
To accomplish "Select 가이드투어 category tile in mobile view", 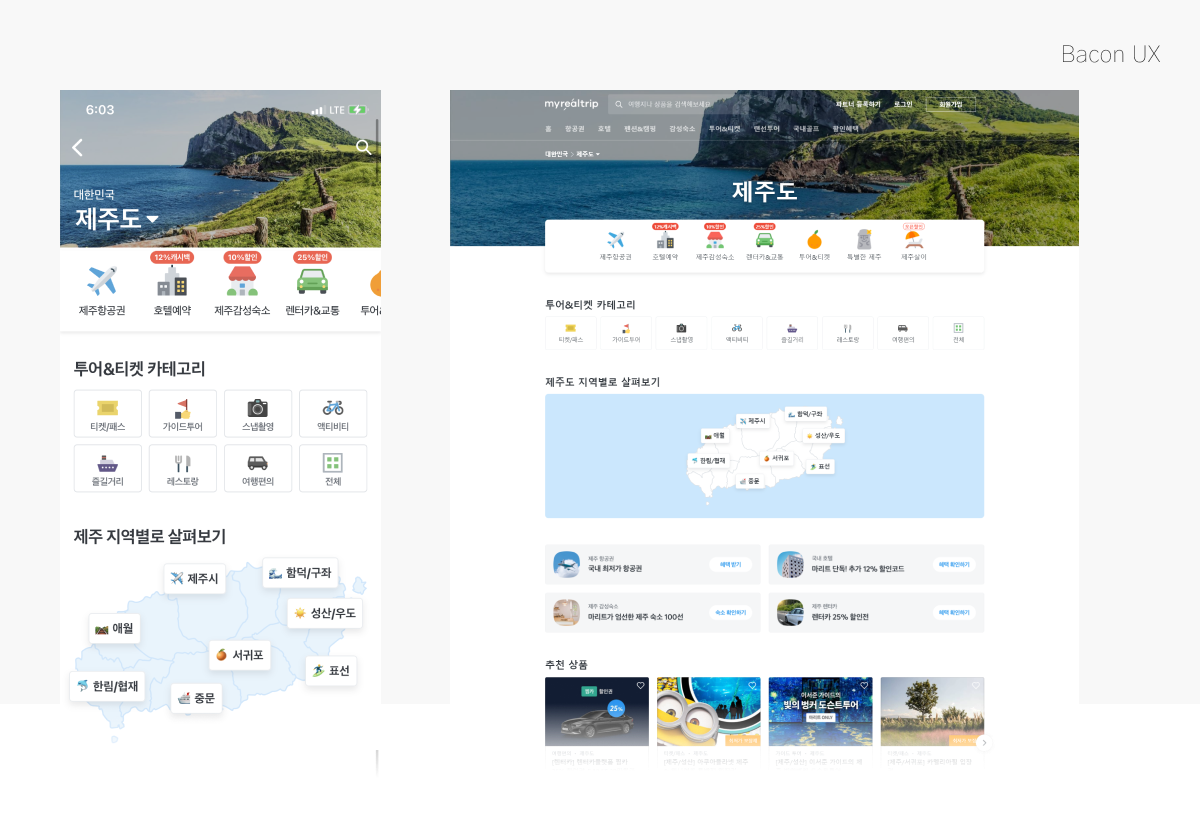I will 183,414.
